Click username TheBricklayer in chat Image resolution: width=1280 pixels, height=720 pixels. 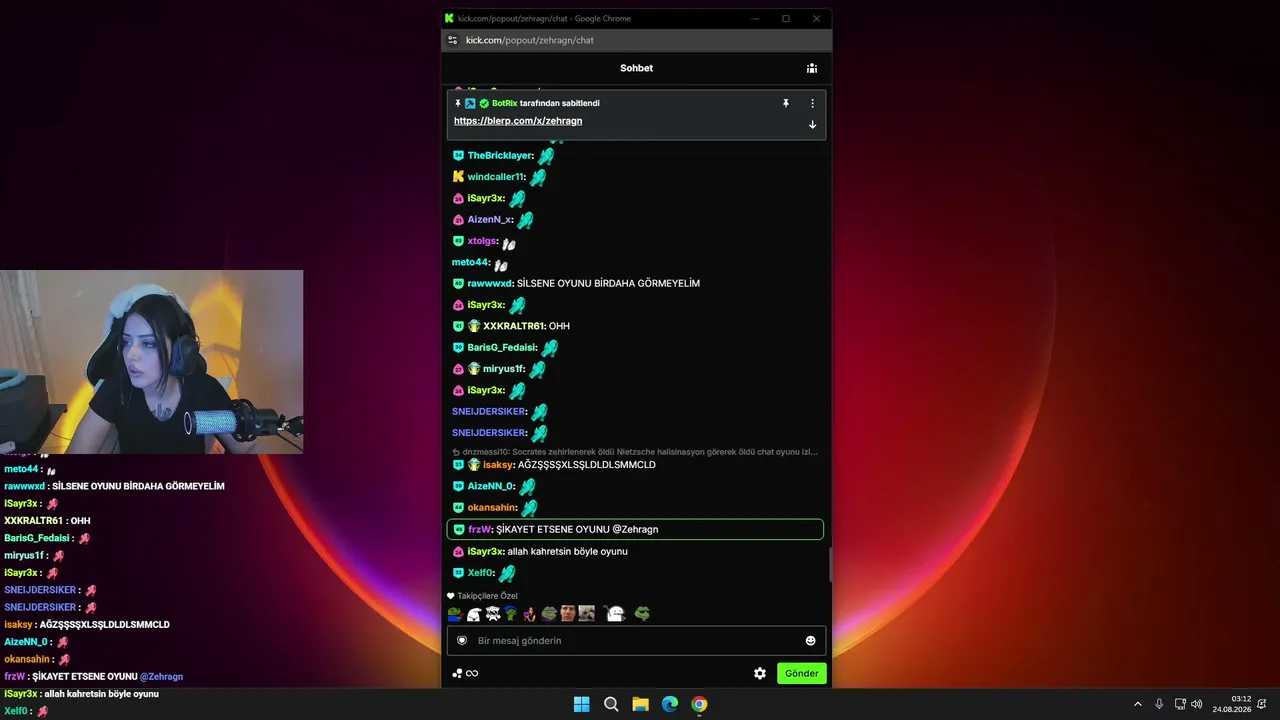coord(500,156)
